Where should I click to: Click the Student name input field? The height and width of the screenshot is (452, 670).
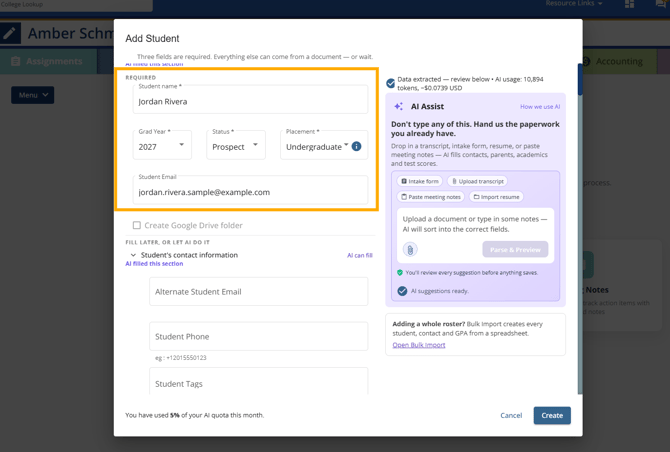pos(250,100)
